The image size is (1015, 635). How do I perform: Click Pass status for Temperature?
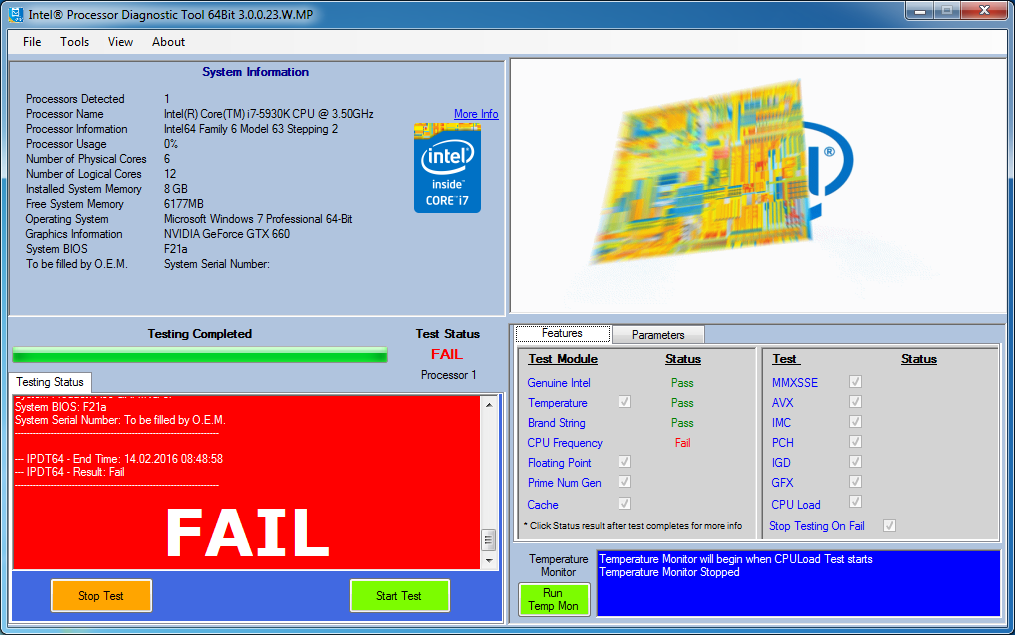click(x=682, y=403)
